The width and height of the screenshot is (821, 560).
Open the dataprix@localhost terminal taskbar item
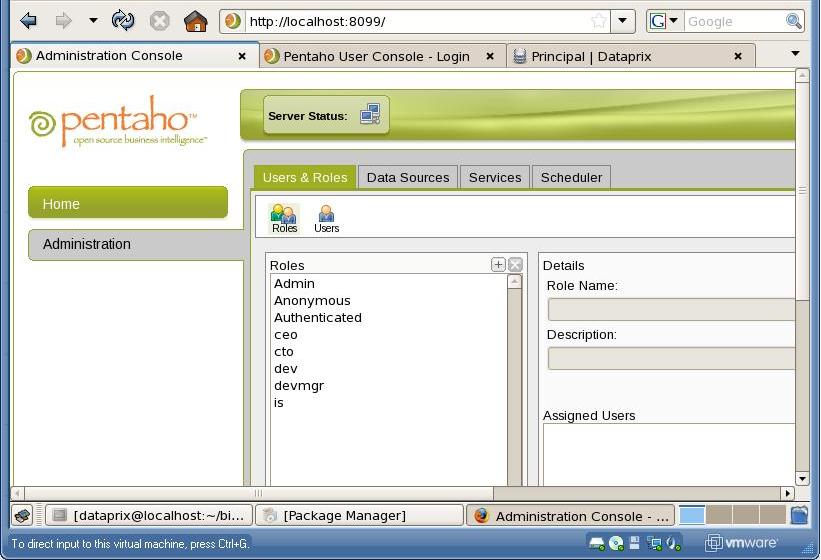[x=149, y=516]
